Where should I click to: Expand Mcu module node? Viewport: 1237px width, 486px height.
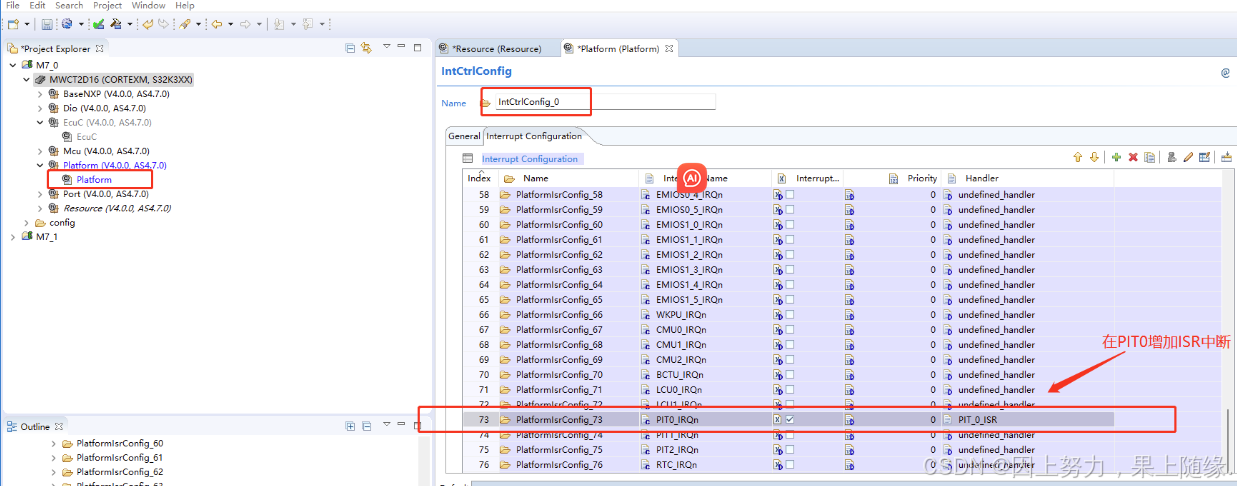pyautogui.click(x=40, y=151)
